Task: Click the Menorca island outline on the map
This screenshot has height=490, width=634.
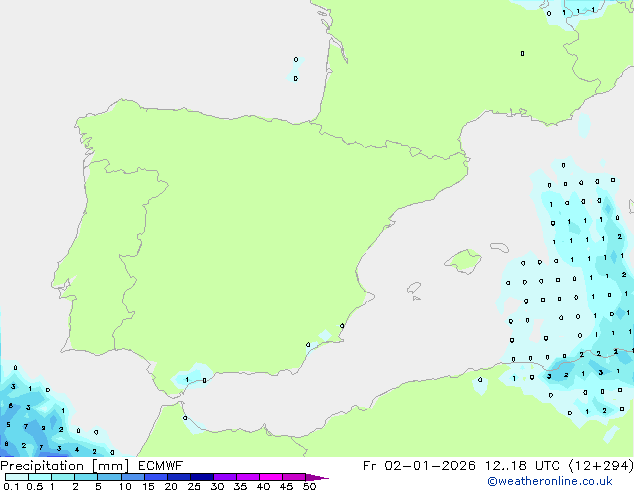Action: coord(499,247)
